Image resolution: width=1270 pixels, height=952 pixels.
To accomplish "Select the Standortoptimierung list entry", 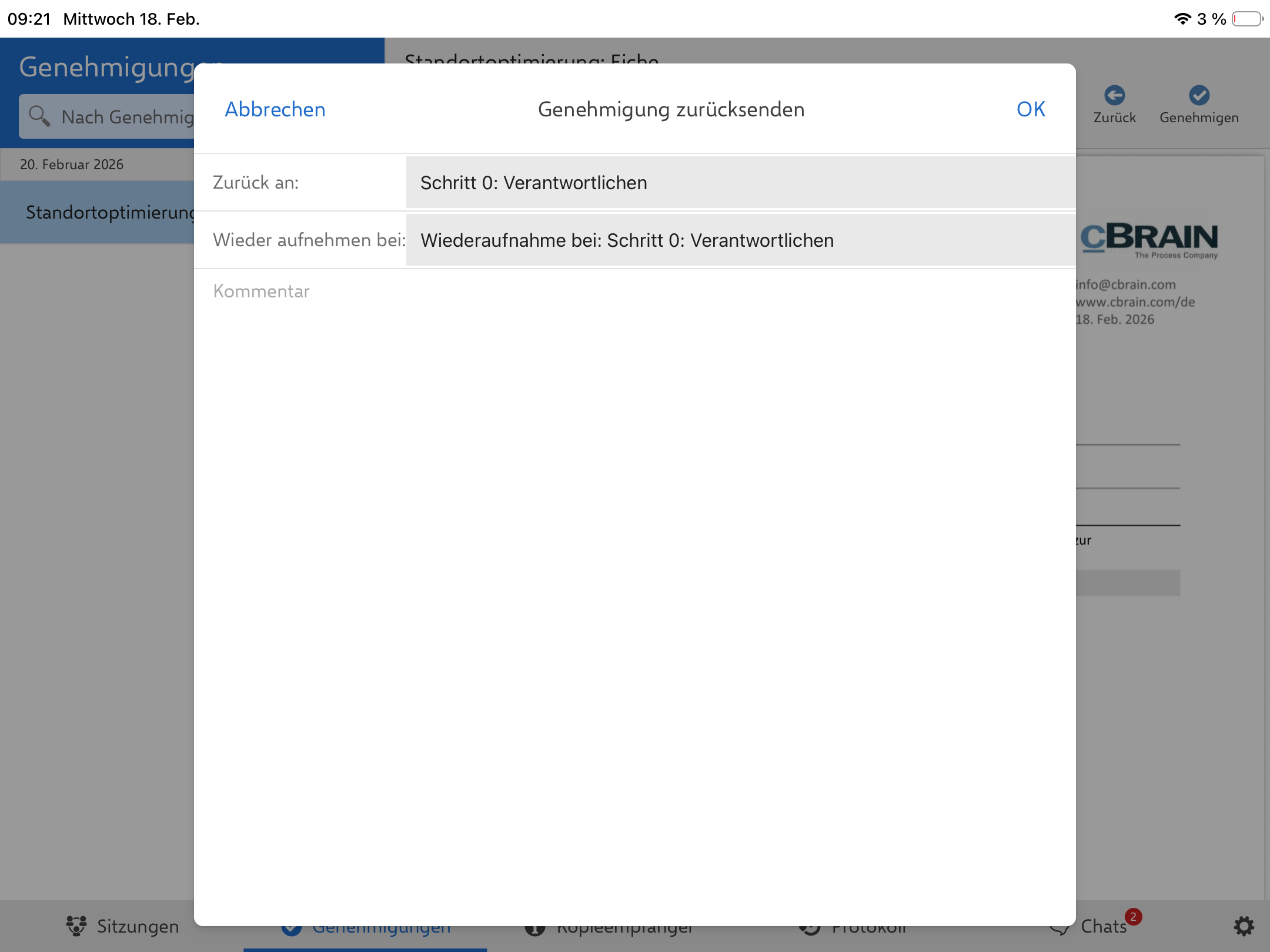I will [x=109, y=212].
